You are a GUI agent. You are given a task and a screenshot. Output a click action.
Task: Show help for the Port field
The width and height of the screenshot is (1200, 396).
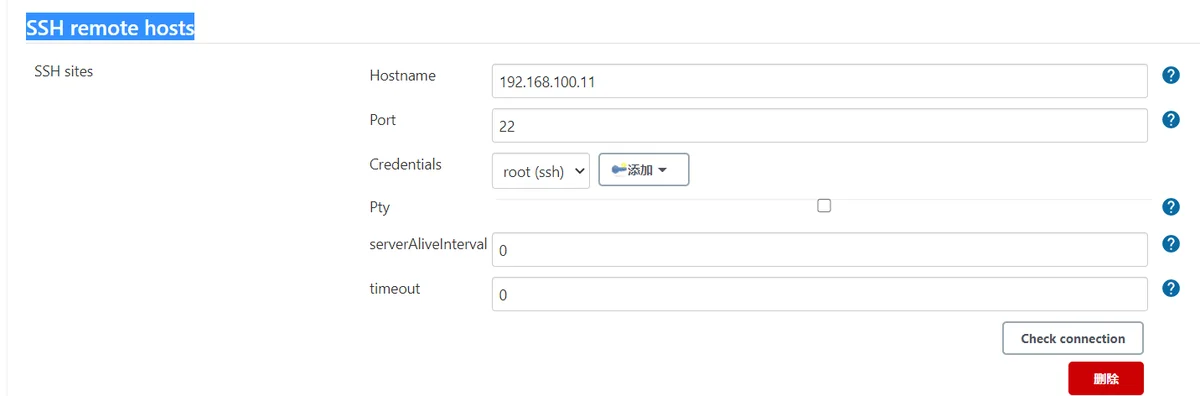tap(1171, 120)
